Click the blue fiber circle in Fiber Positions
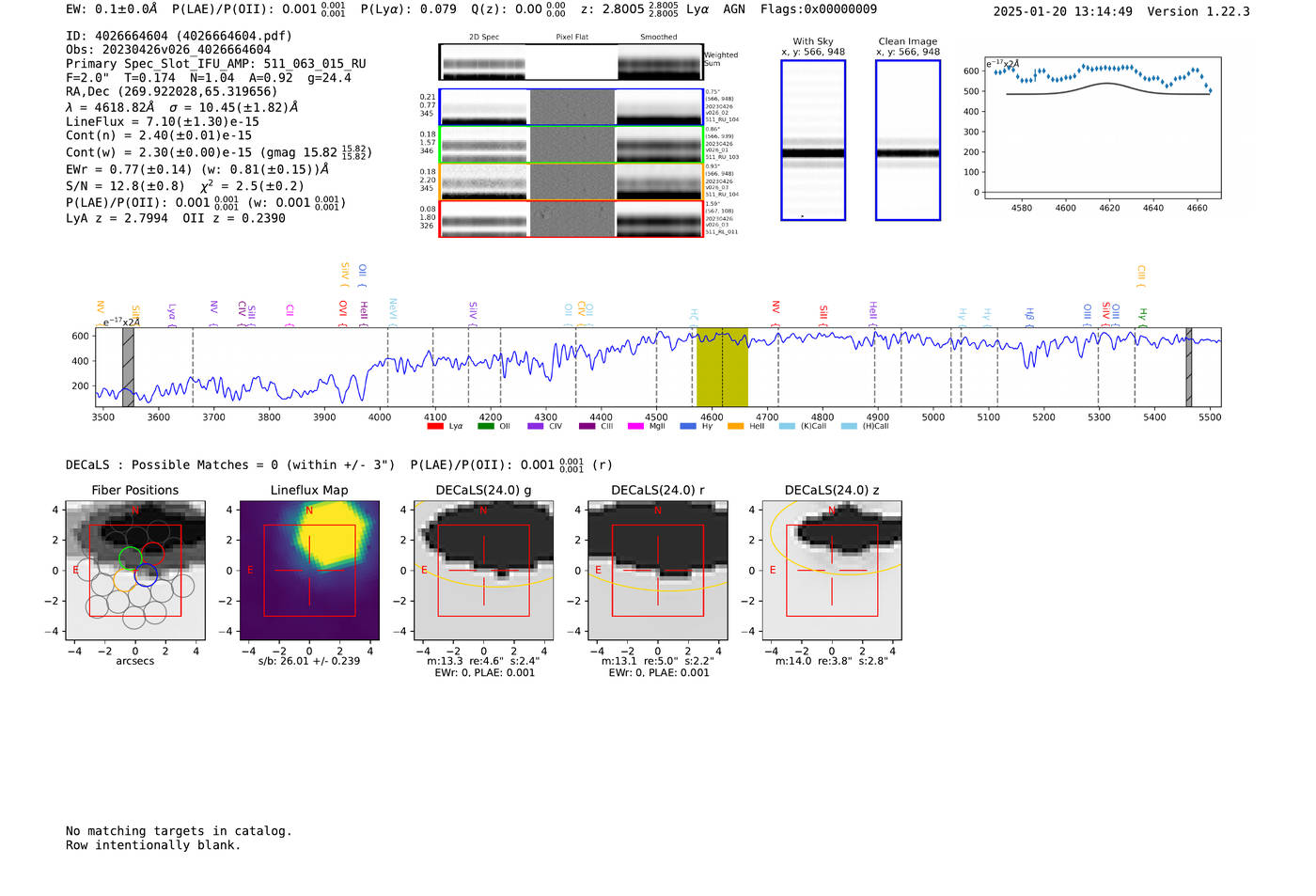 pos(145,575)
